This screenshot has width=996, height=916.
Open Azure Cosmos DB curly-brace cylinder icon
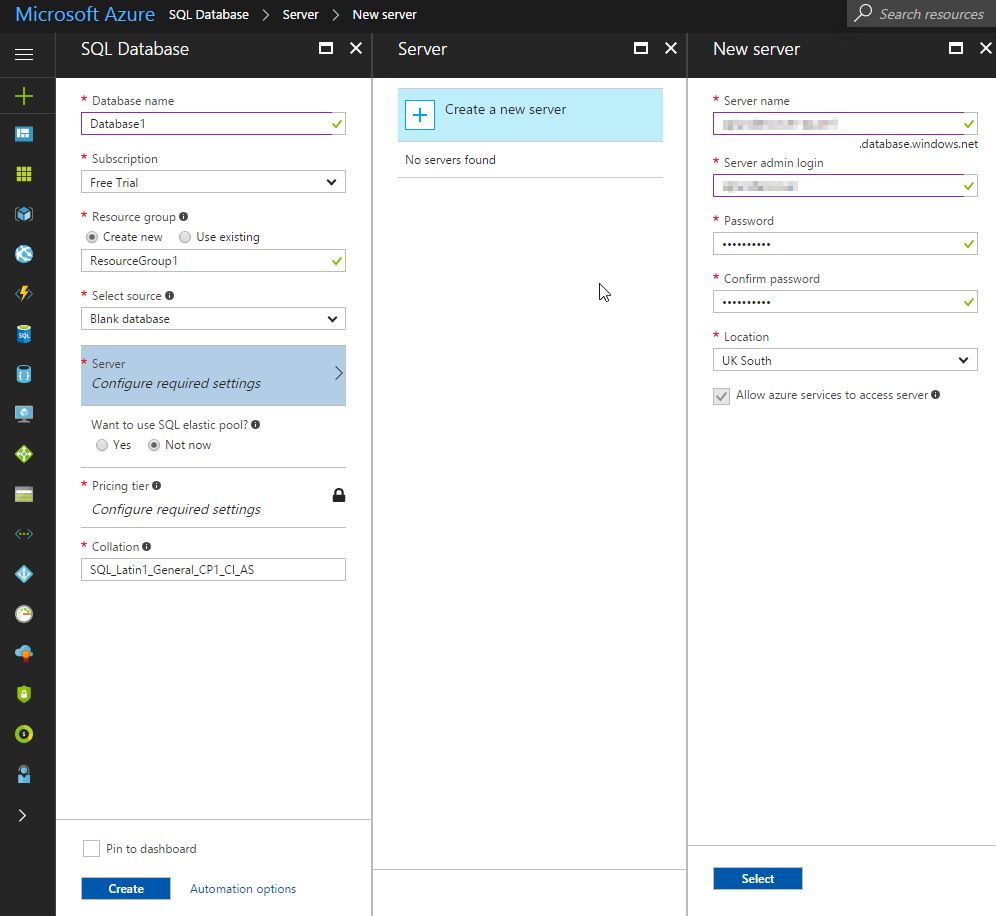tap(24, 374)
